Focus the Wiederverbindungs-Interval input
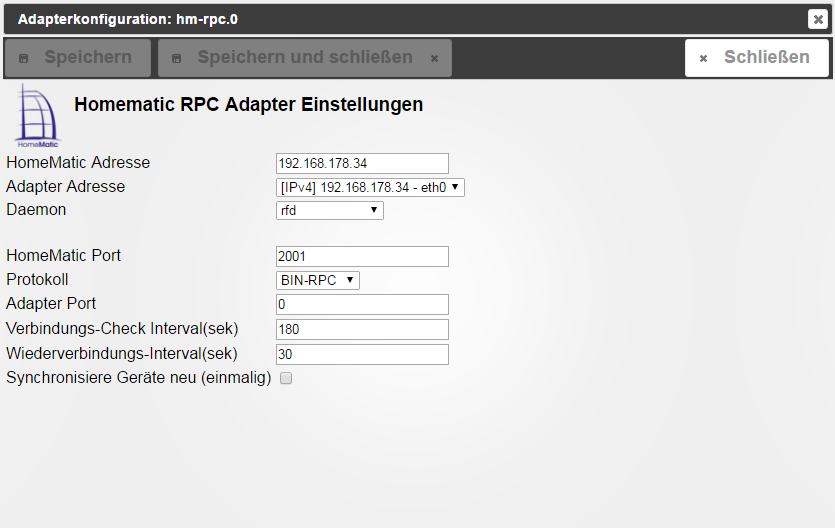The height and width of the screenshot is (528, 835). coord(362,354)
